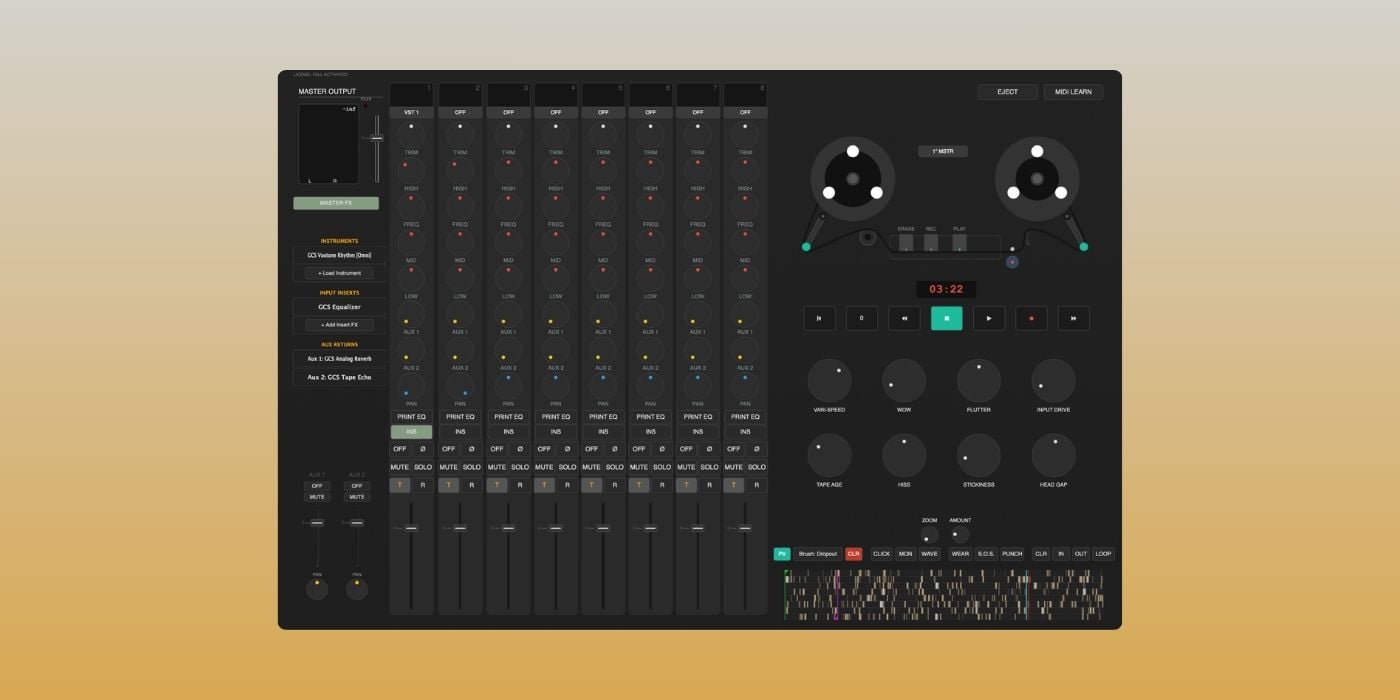1400x700 pixels.
Task: Click the master output fader
Action: (x=377, y=138)
